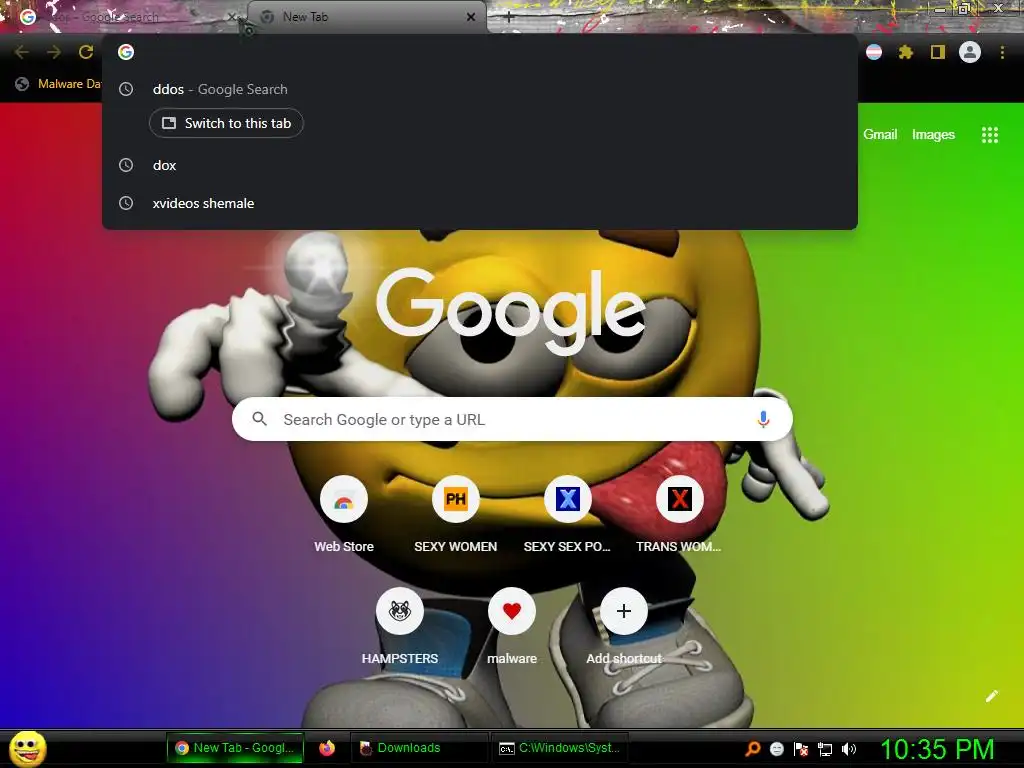Close the New Tab tab
1024x768 pixels.
[471, 17]
